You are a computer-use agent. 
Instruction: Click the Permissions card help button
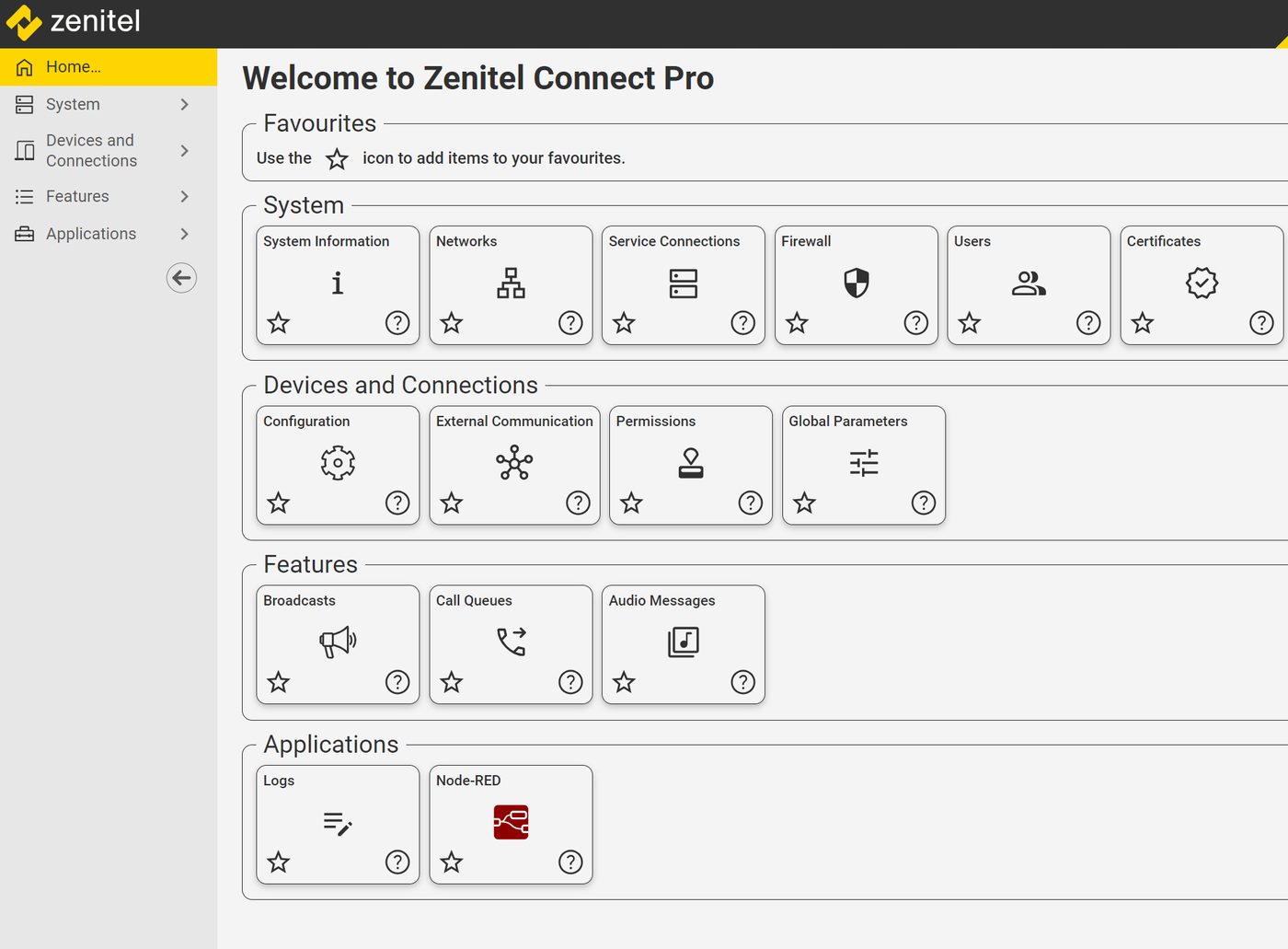(750, 503)
